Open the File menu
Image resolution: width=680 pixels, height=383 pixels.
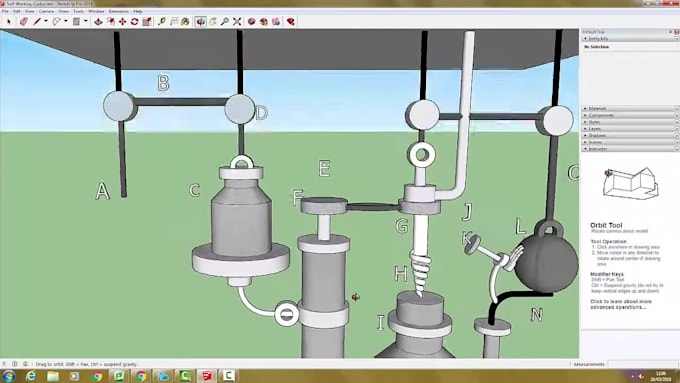tap(5, 11)
